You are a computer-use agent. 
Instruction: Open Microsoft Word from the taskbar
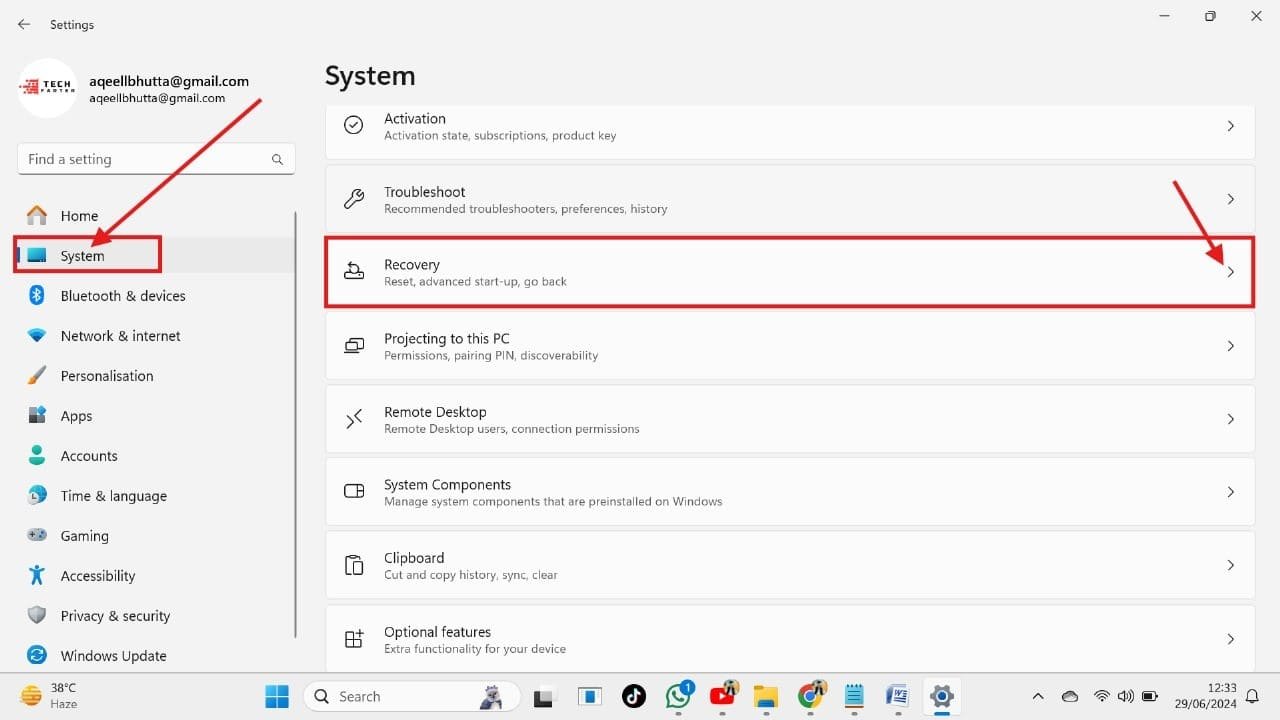point(897,696)
